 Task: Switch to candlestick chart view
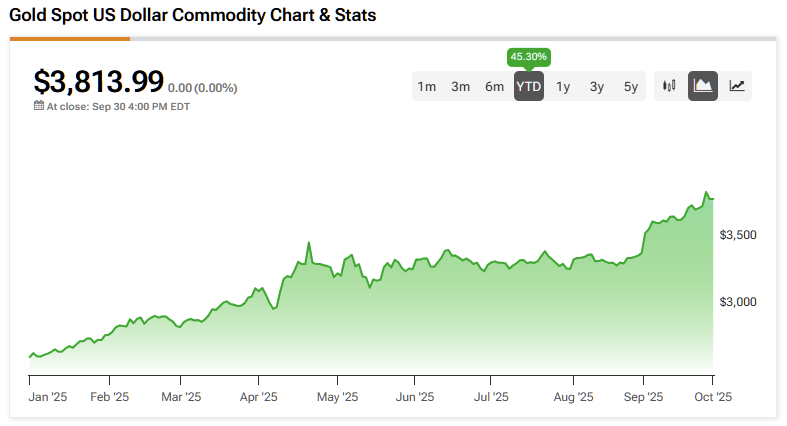coord(670,86)
